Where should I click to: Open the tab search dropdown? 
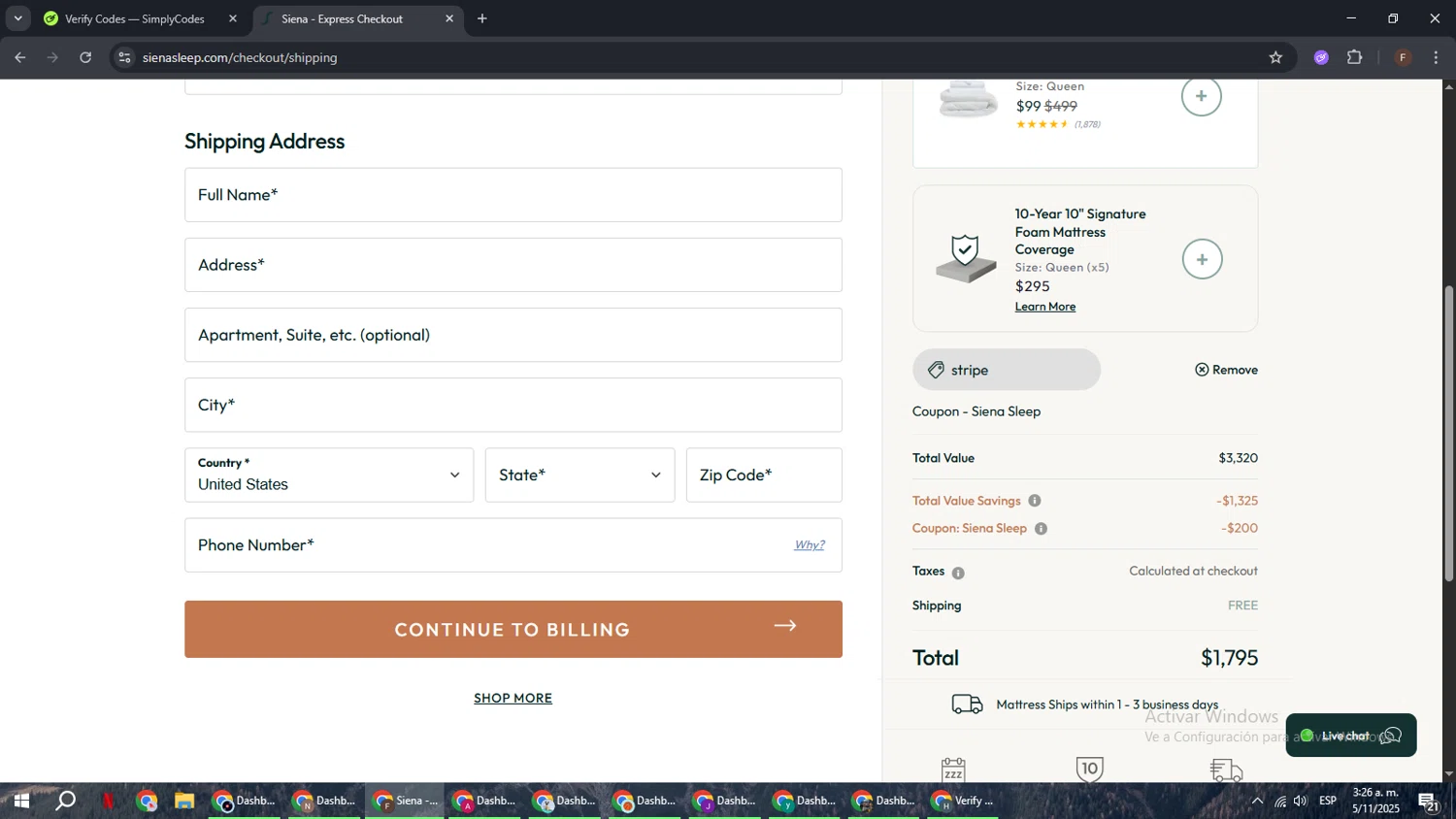(x=17, y=18)
